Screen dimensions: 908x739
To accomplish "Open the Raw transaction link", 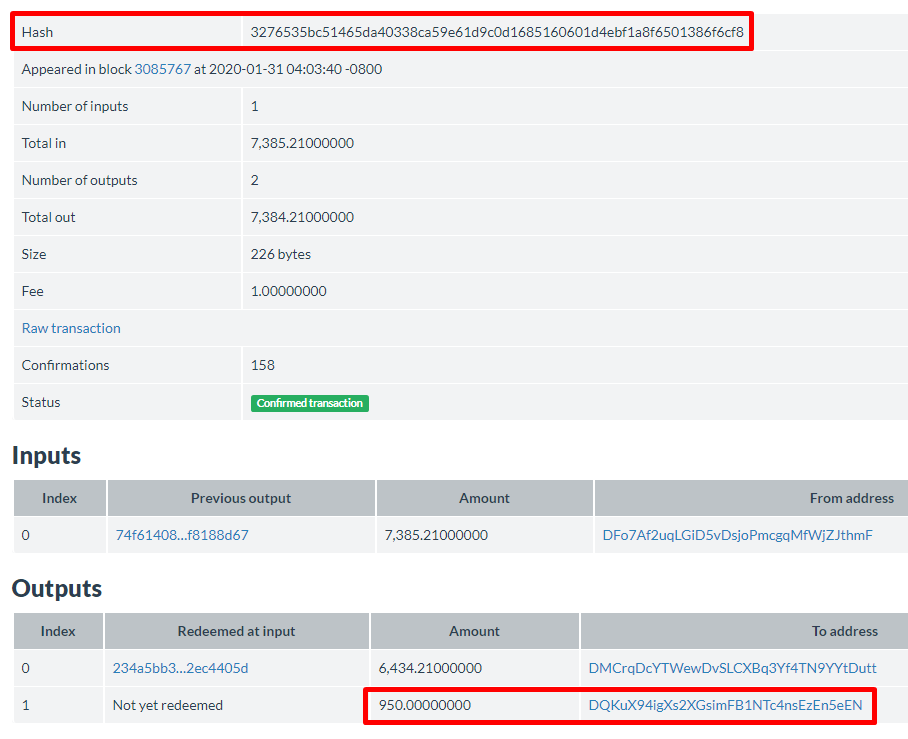I will (x=71, y=328).
